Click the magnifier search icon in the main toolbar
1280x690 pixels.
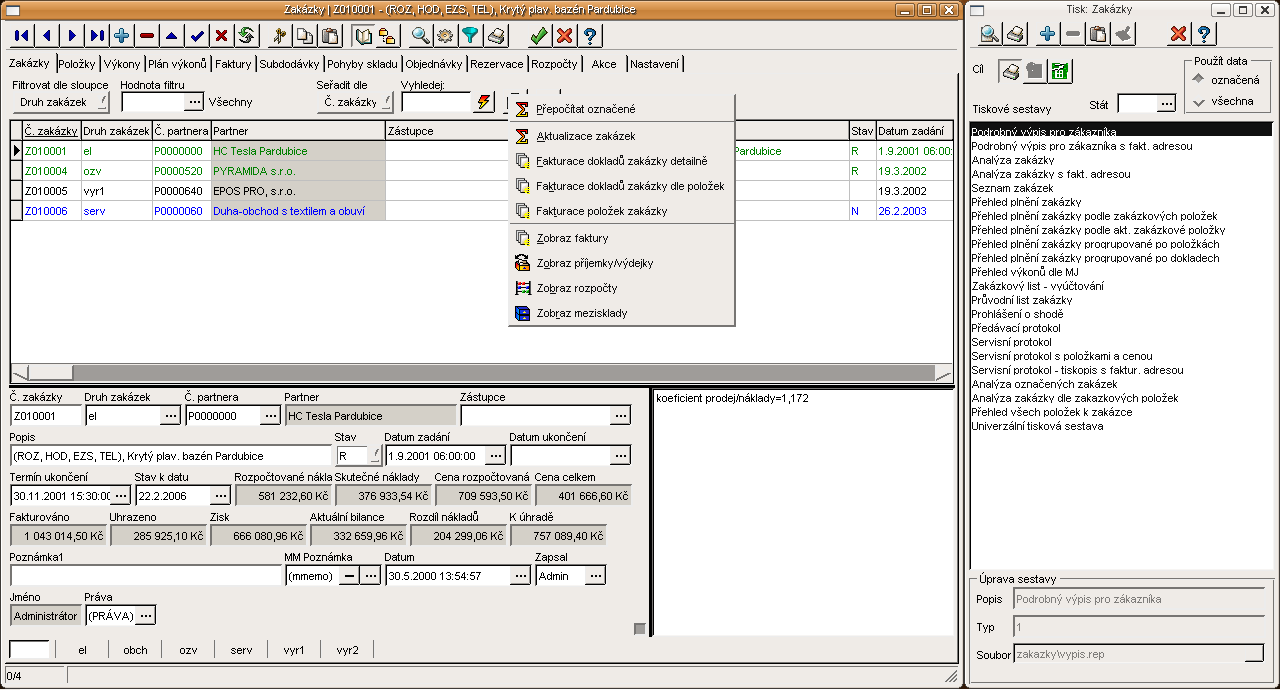pos(420,36)
